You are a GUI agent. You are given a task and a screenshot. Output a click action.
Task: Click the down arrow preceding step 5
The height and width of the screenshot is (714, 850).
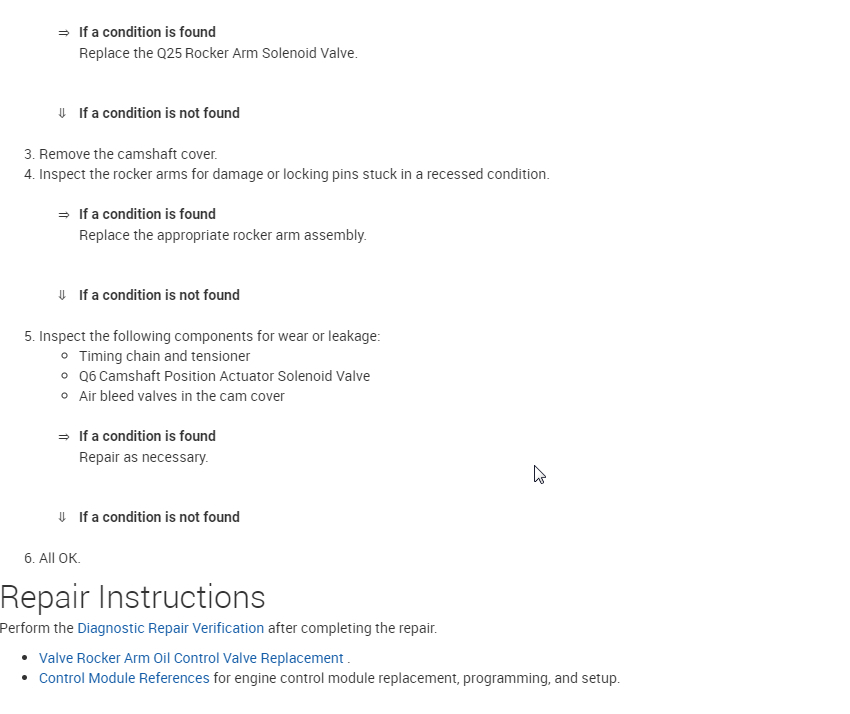coord(62,296)
